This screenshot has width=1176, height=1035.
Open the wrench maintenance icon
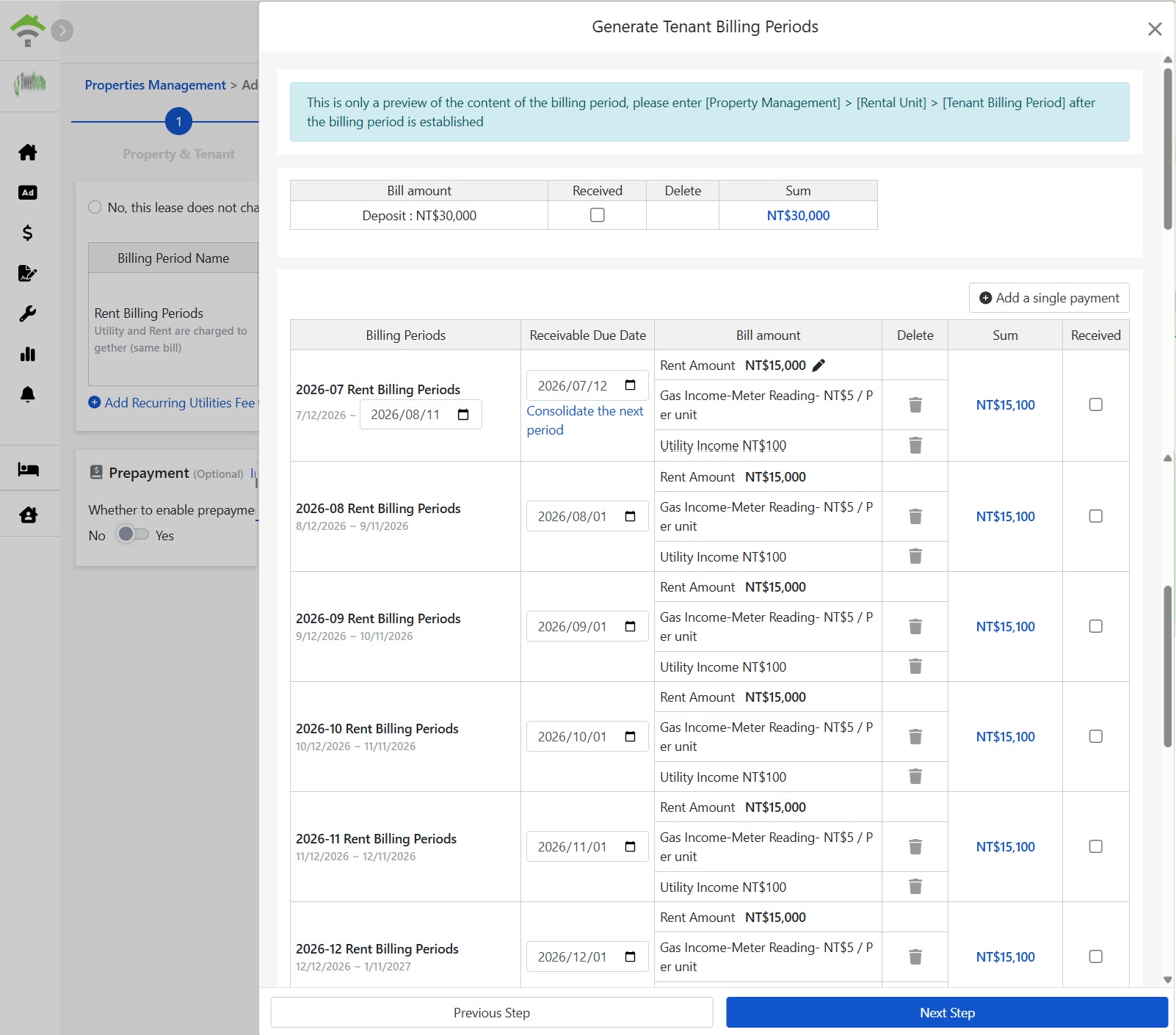pyautogui.click(x=28, y=313)
